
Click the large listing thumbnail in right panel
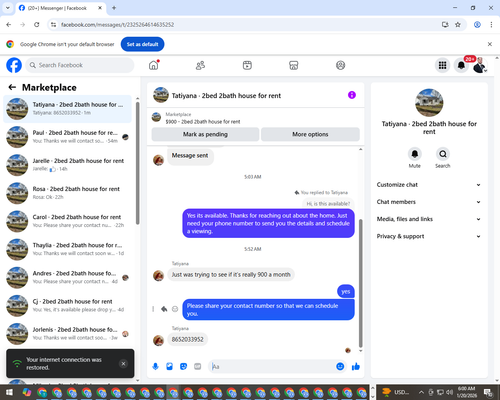429,103
